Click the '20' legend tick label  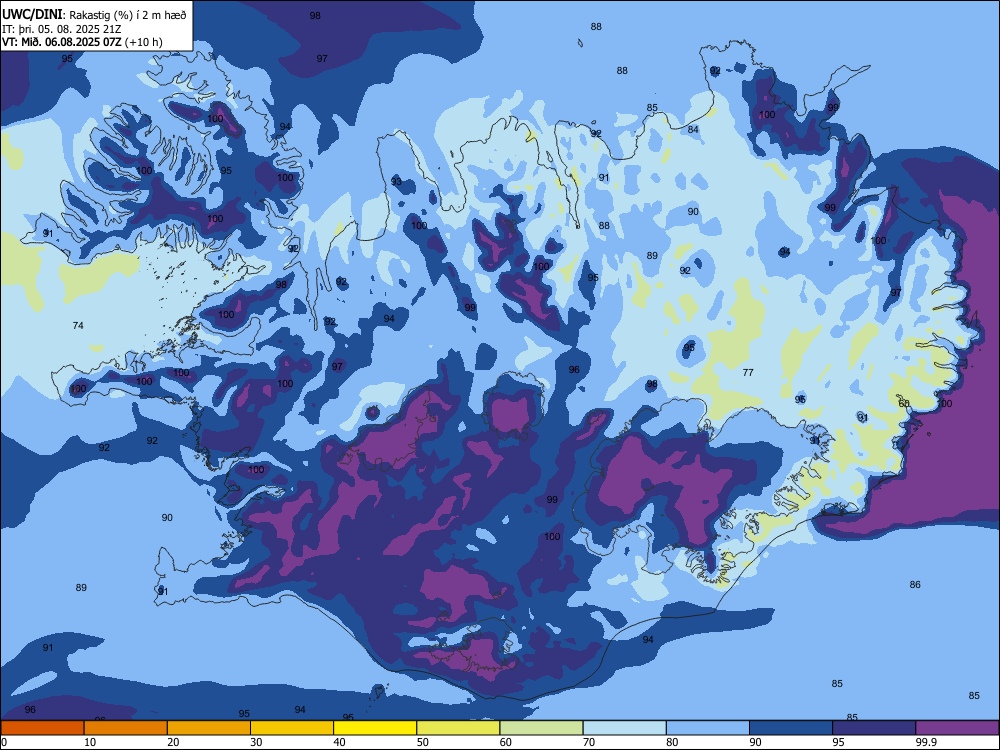point(173,742)
